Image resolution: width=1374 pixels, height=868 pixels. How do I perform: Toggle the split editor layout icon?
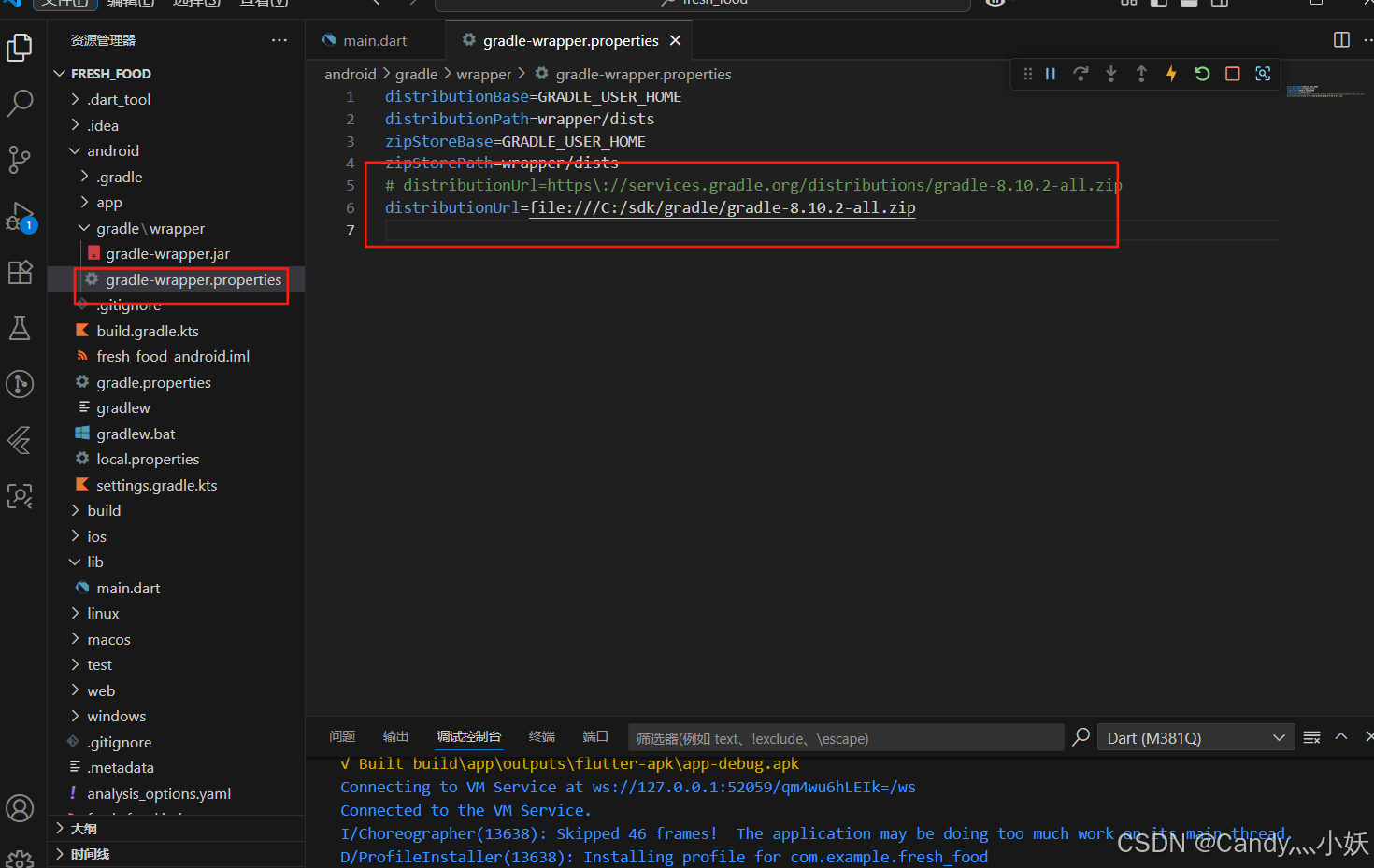pyautogui.click(x=1340, y=40)
